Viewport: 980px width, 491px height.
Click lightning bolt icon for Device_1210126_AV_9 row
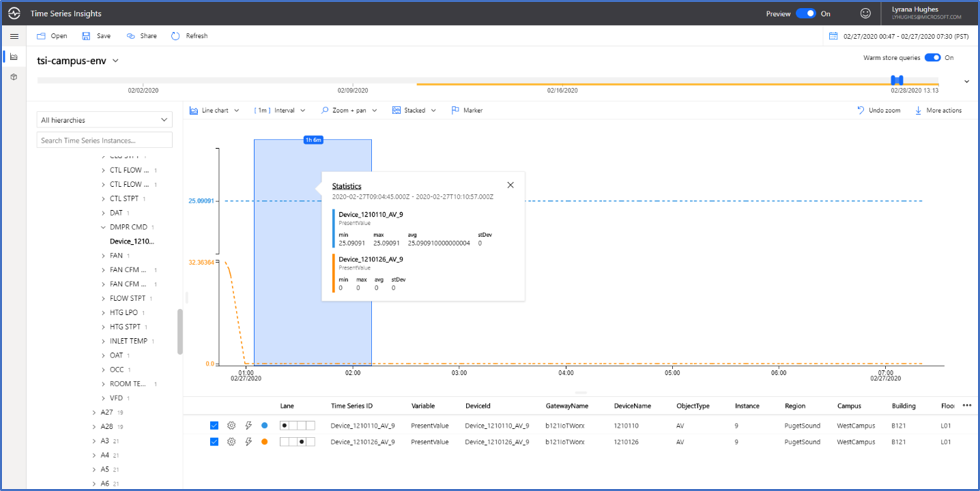tap(248, 442)
